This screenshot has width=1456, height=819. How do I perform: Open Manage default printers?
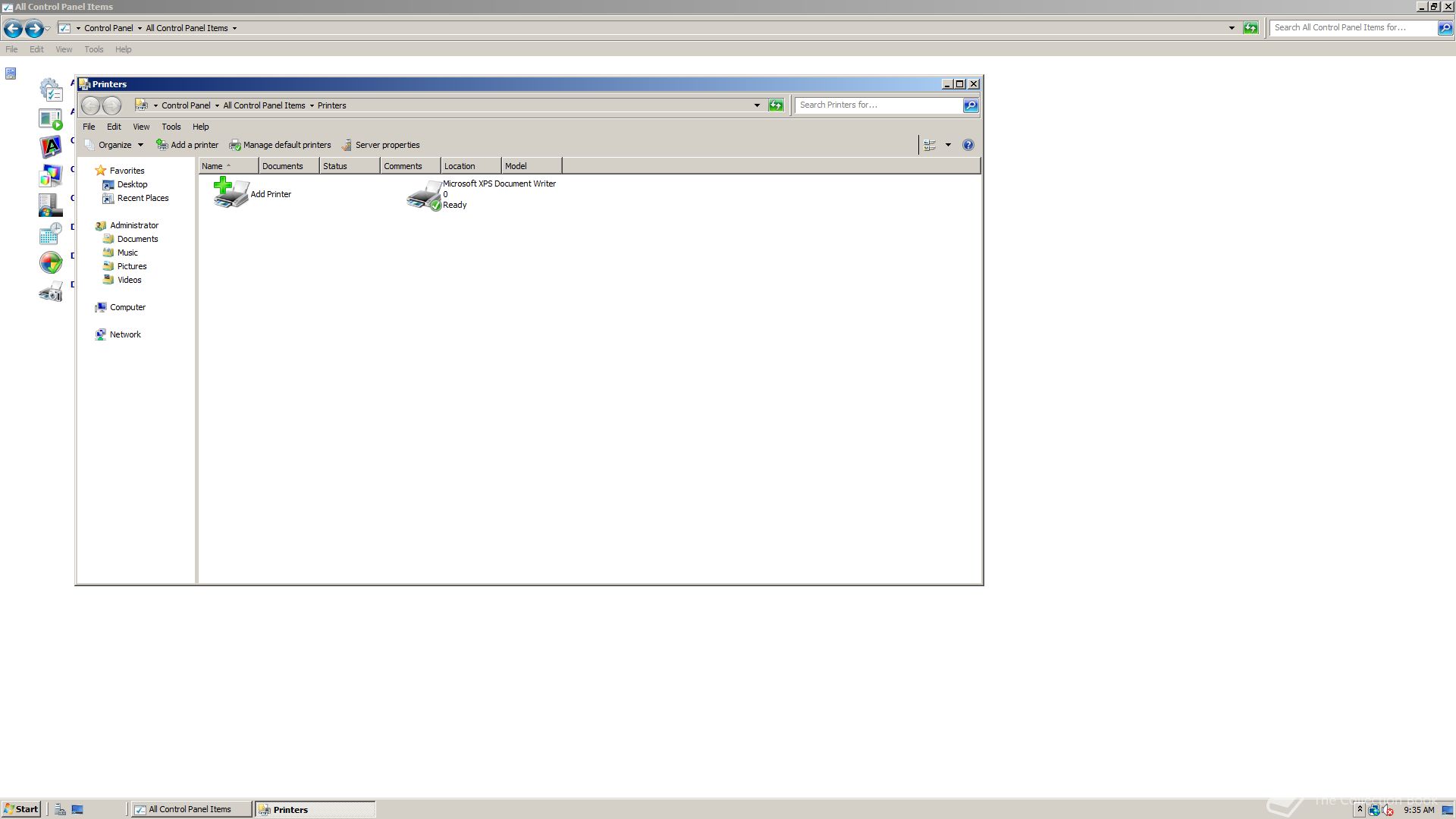pyautogui.click(x=280, y=145)
